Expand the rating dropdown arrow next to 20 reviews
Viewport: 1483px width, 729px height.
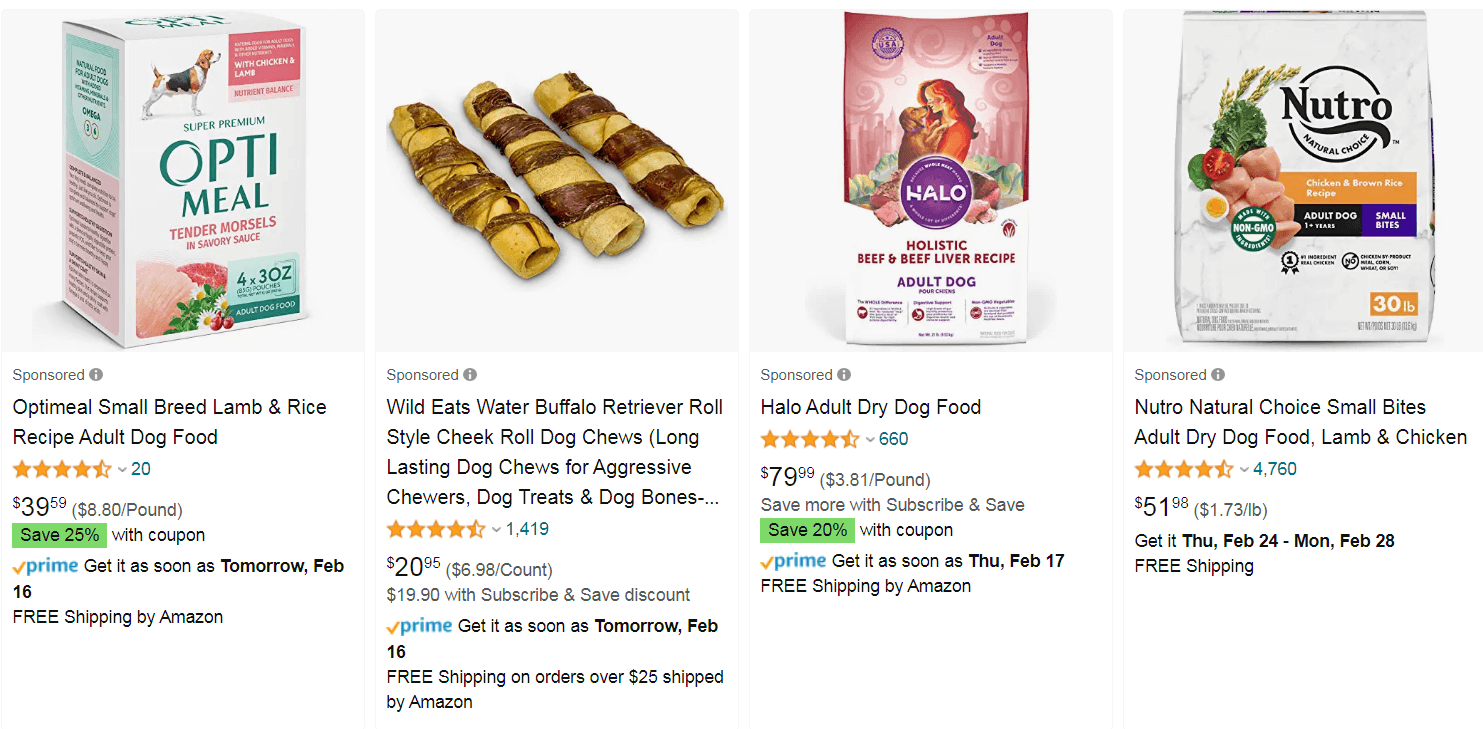point(122,469)
